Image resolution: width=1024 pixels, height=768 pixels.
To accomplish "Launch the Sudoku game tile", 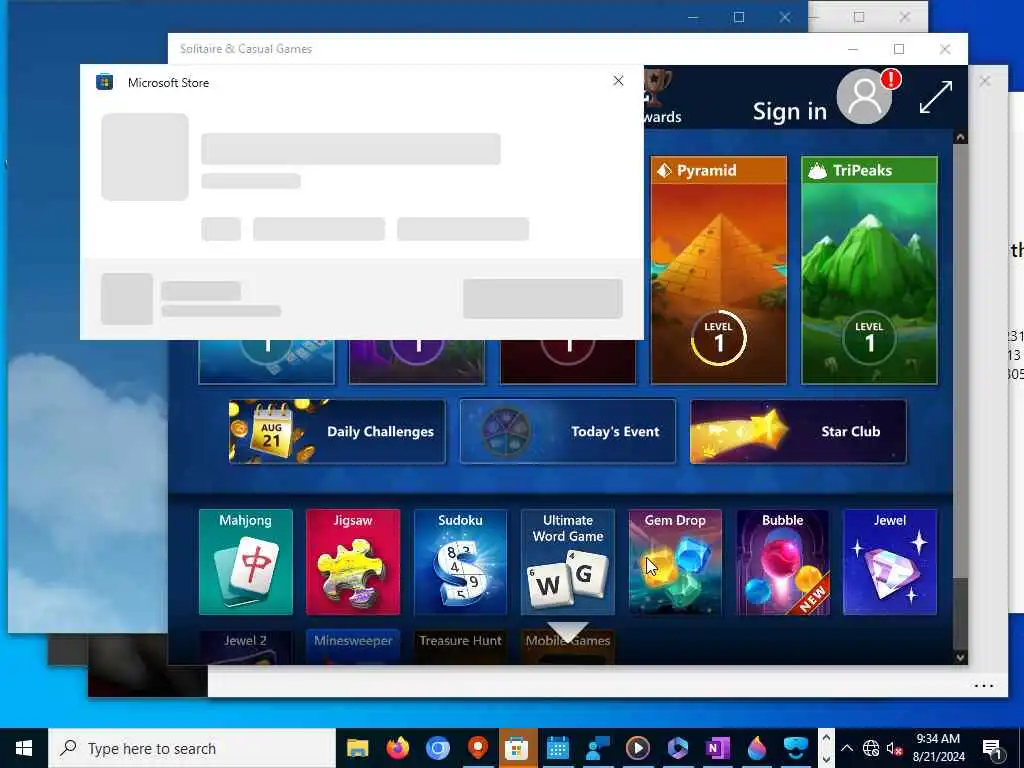I will (x=460, y=562).
